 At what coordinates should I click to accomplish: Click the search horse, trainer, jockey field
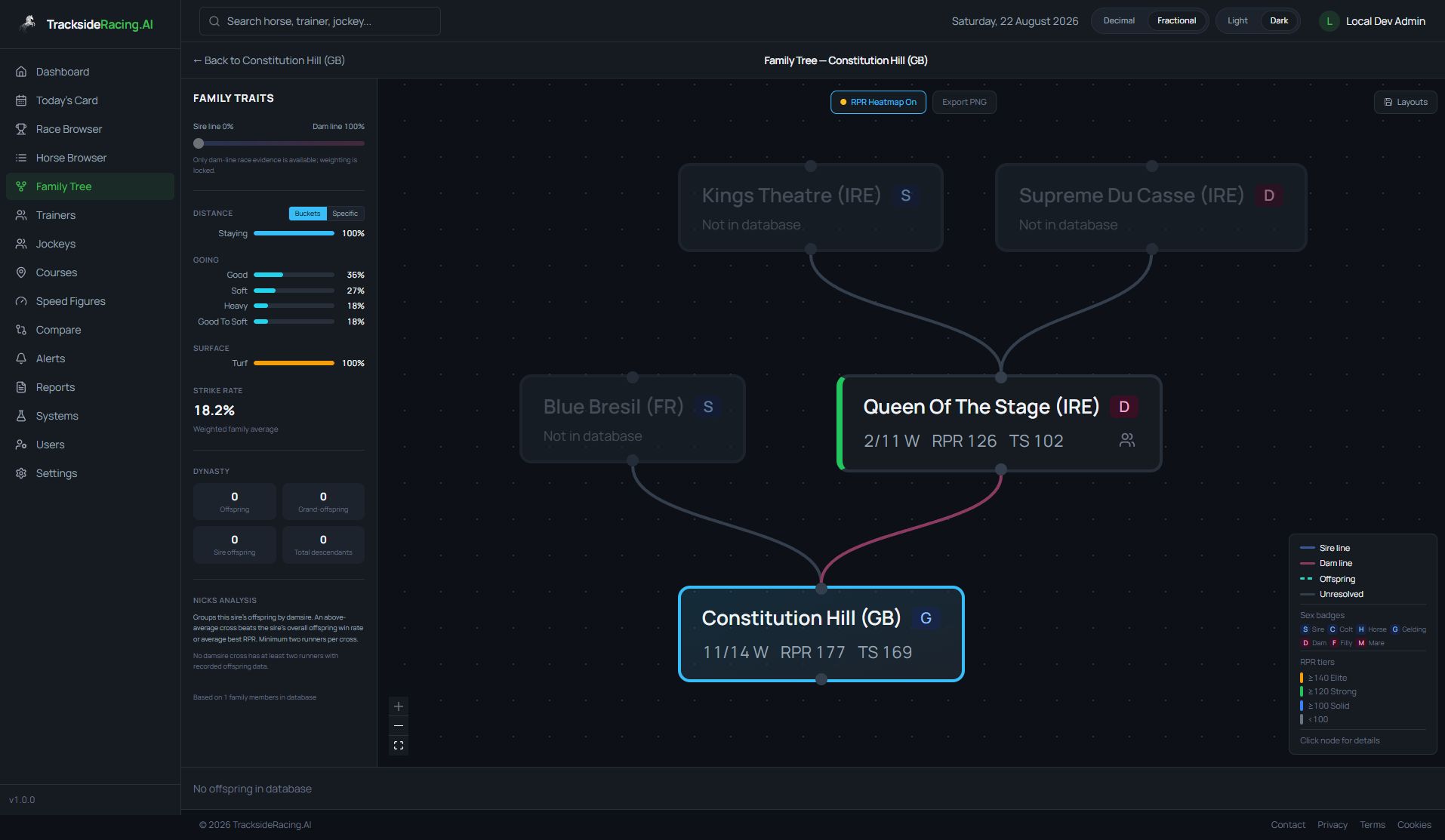tap(320, 21)
